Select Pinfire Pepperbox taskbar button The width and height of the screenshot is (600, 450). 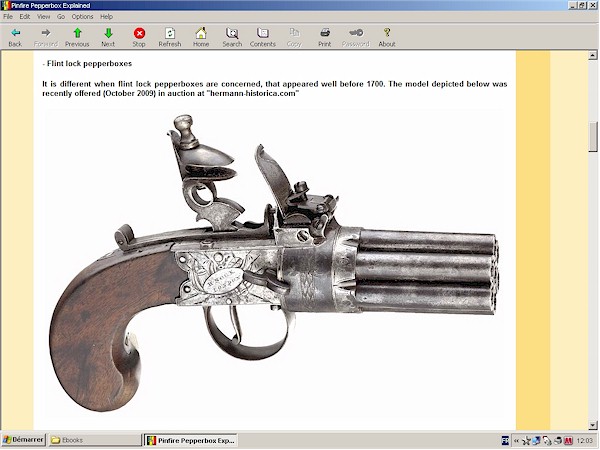point(191,440)
